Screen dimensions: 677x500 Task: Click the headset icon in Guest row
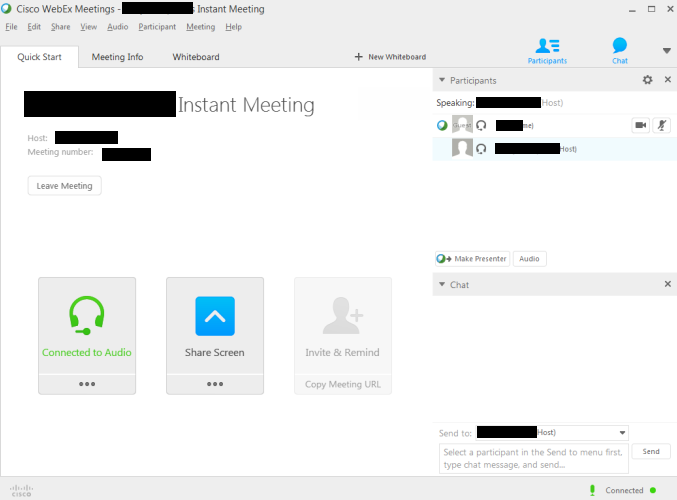click(x=481, y=125)
